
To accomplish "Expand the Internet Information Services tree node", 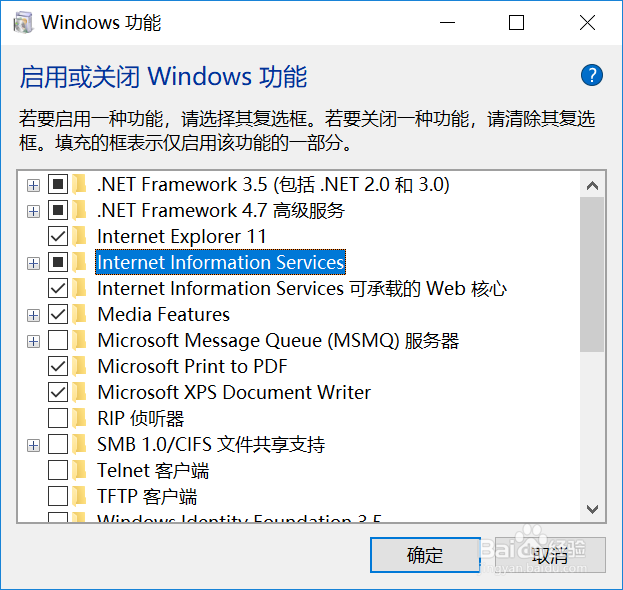I will click(x=33, y=263).
